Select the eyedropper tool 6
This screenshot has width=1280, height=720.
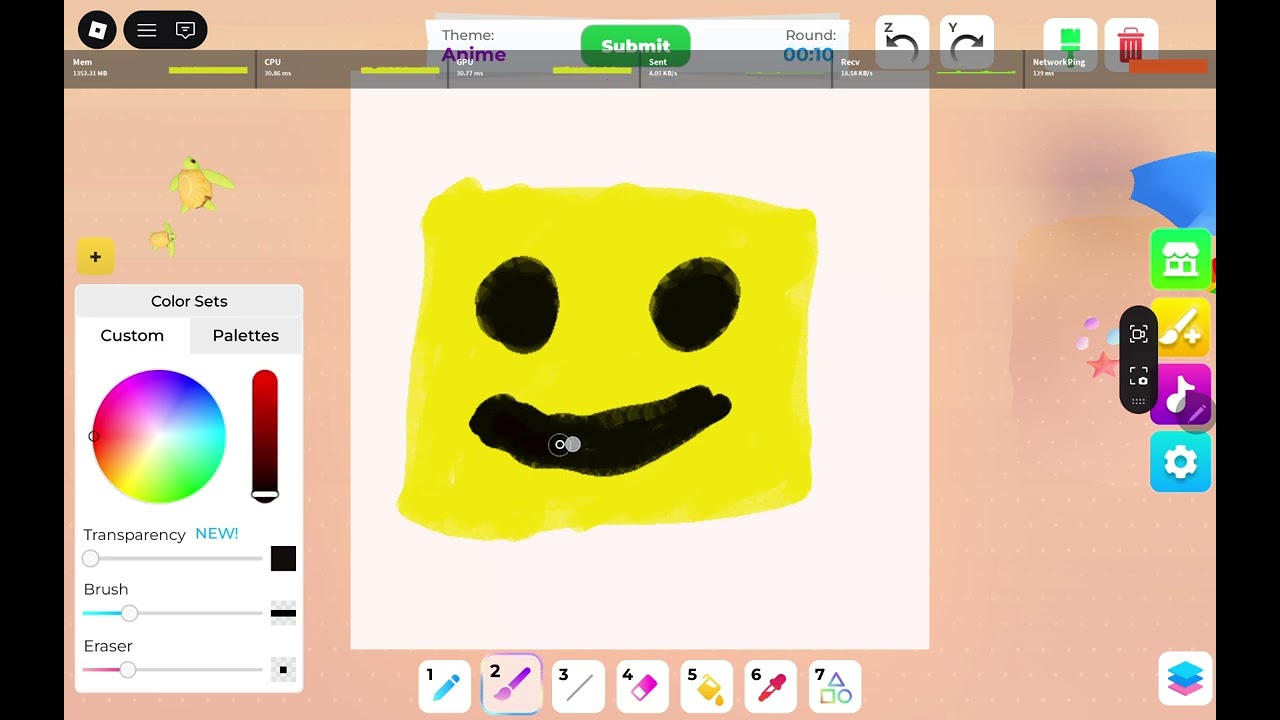771,686
